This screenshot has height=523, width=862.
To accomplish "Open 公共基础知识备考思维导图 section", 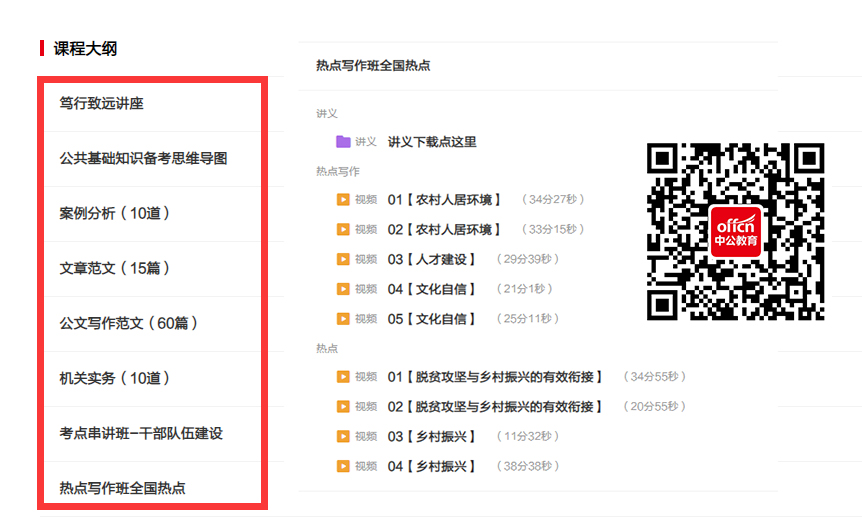I will (x=143, y=159).
